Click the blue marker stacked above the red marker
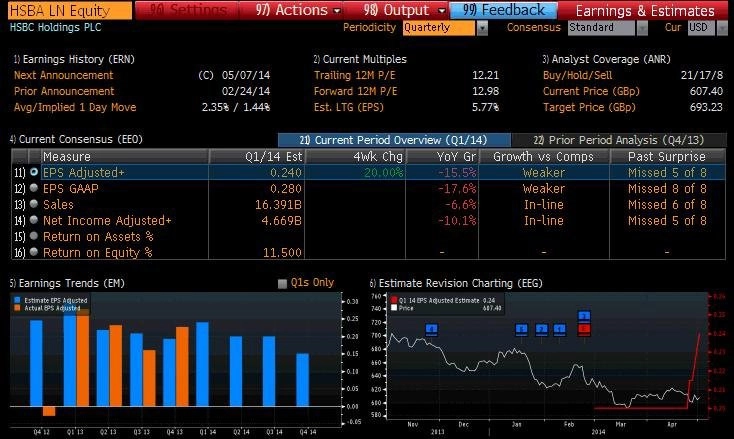This screenshot has height=439, width=734. [x=584, y=316]
